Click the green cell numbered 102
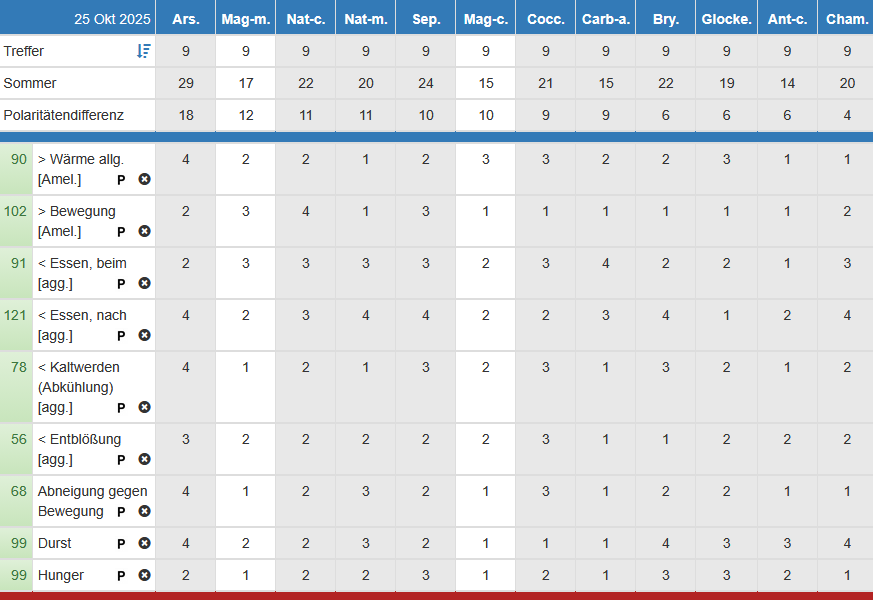The image size is (873, 600). pos(16,212)
